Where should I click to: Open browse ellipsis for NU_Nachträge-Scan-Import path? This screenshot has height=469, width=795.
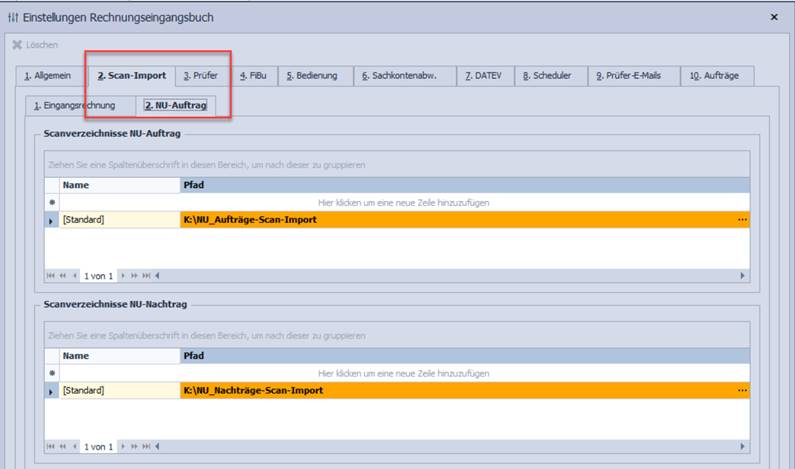point(742,390)
